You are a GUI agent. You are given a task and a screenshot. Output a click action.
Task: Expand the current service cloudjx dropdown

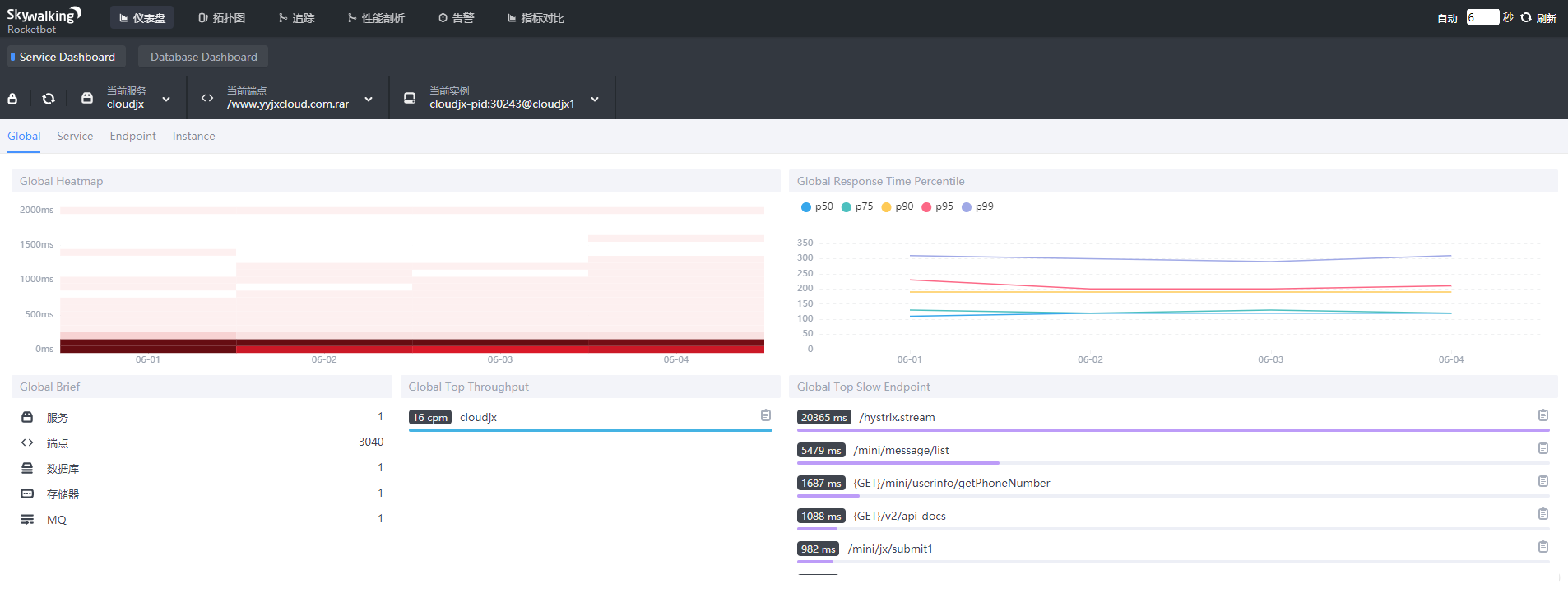coord(166,100)
